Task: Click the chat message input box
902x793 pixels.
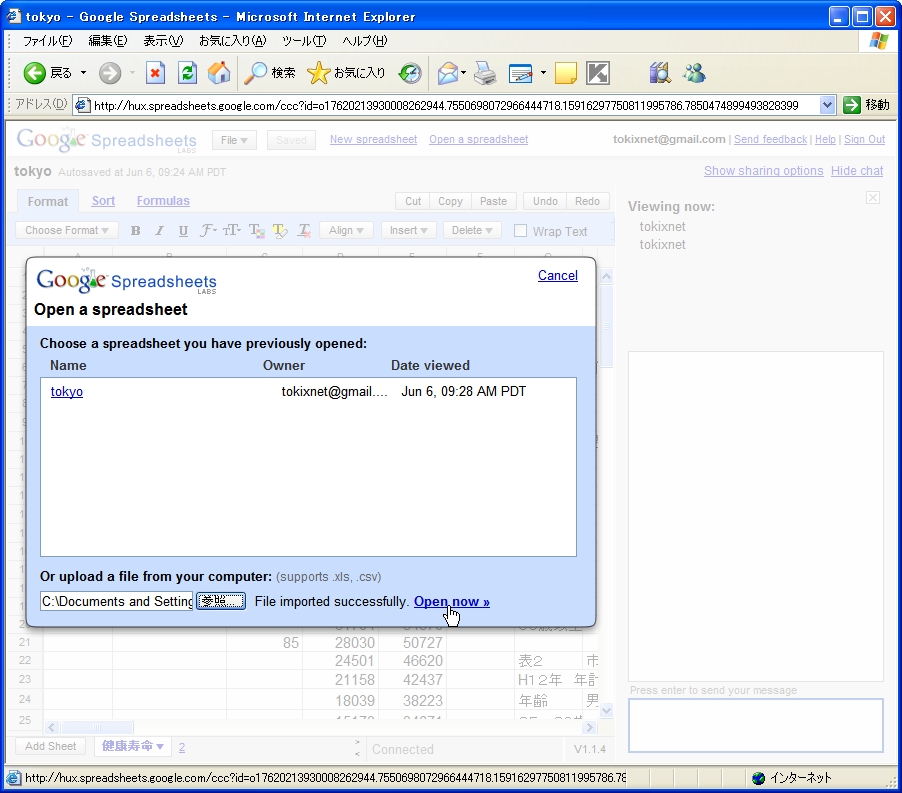Action: click(x=756, y=726)
